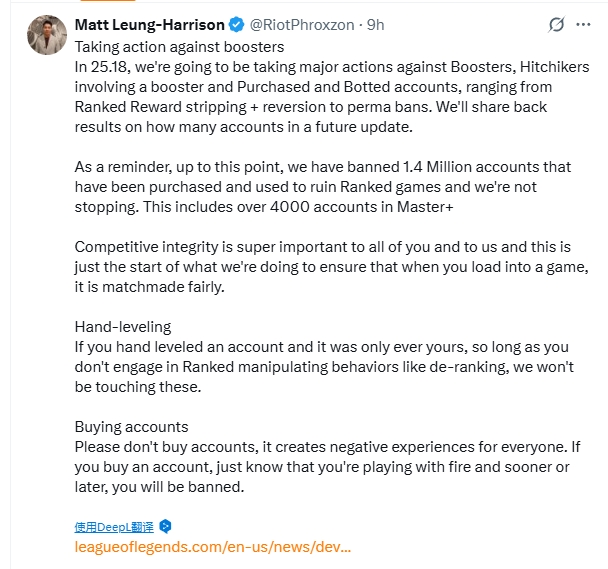Click the DeepL translate link
Image resolution: width=608 pixels, height=569 pixels.
[x=114, y=527]
